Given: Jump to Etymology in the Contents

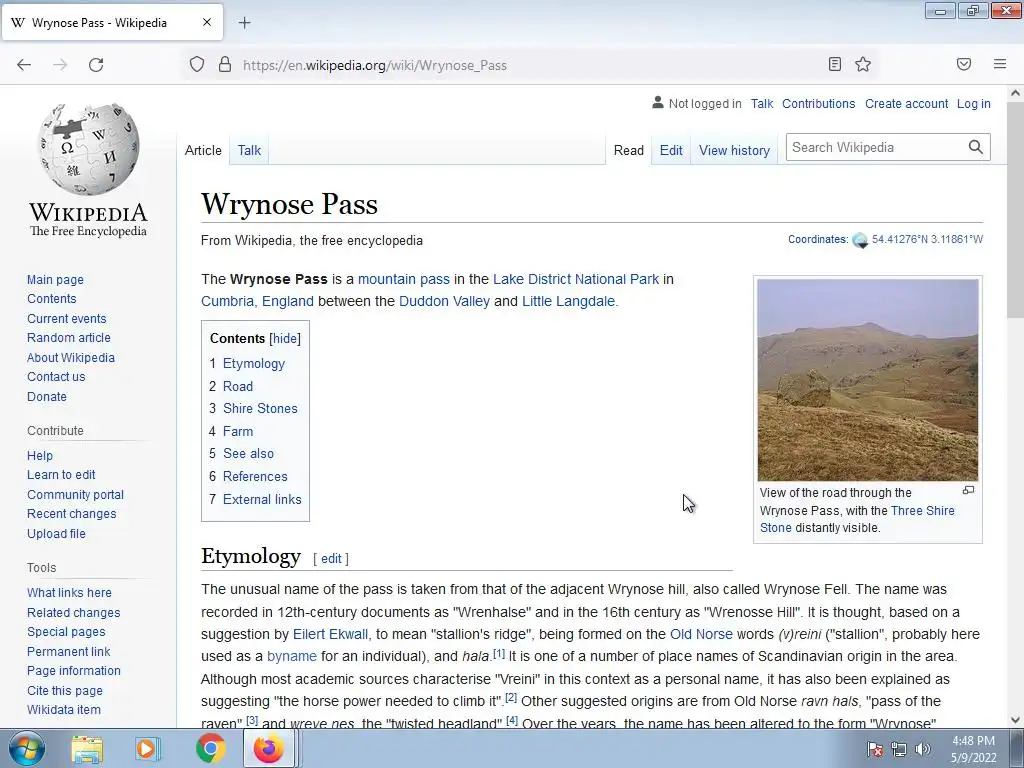Looking at the screenshot, I should [253, 364].
